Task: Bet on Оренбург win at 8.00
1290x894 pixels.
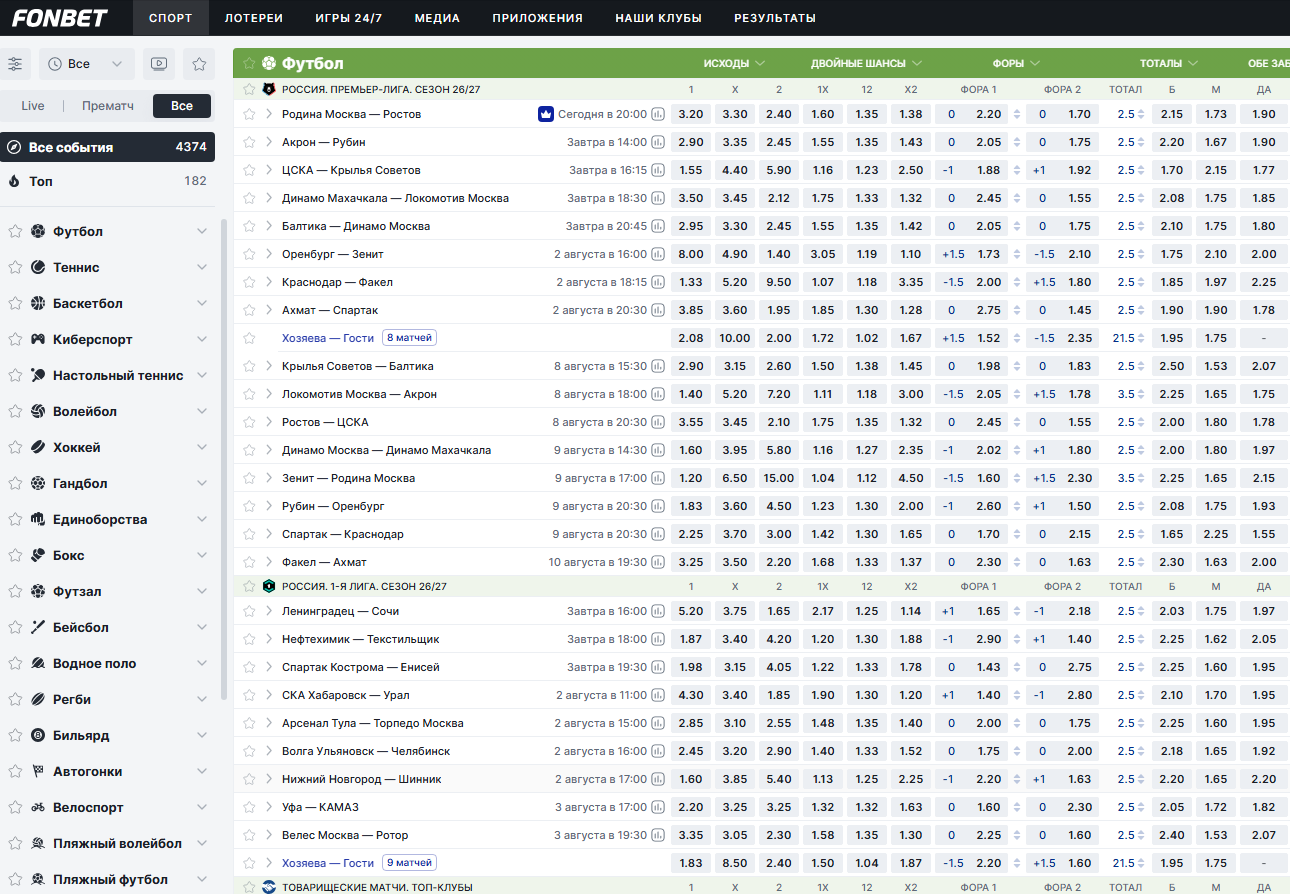Action: 691,254
